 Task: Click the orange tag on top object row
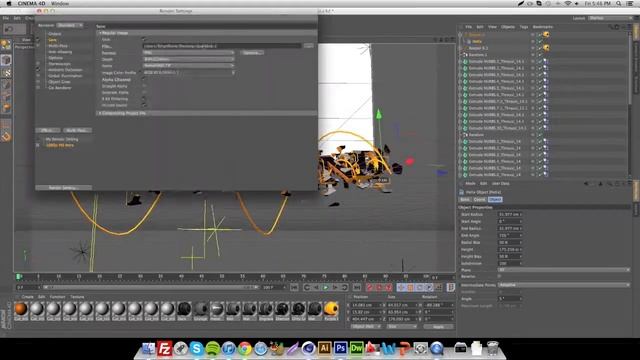[546, 35]
